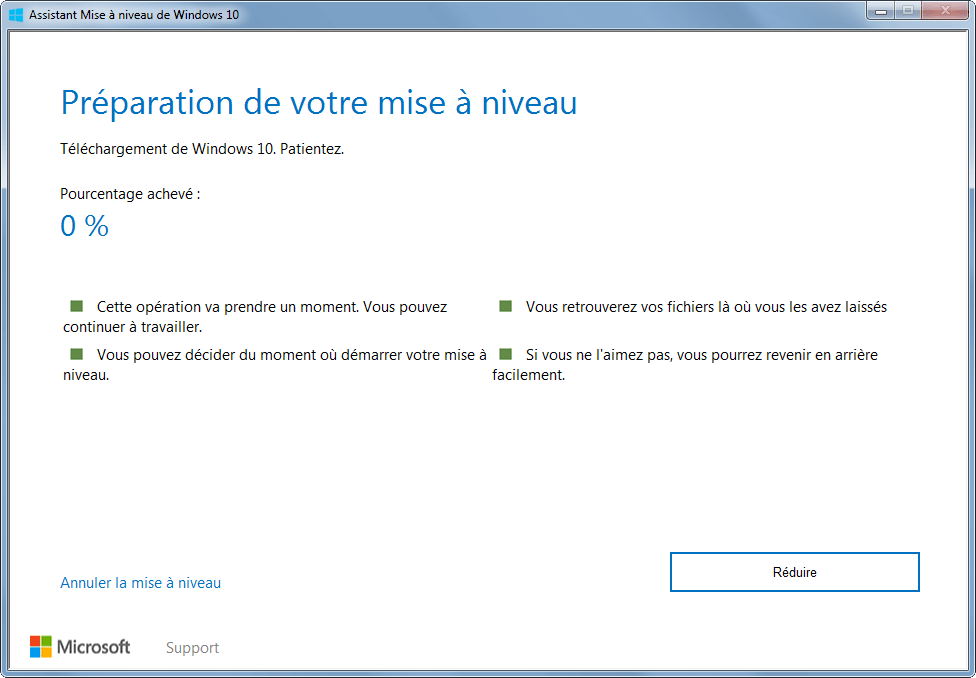Click green bullet beside Si vous ne l'aimez pas
976x678 pixels.
coord(505,354)
